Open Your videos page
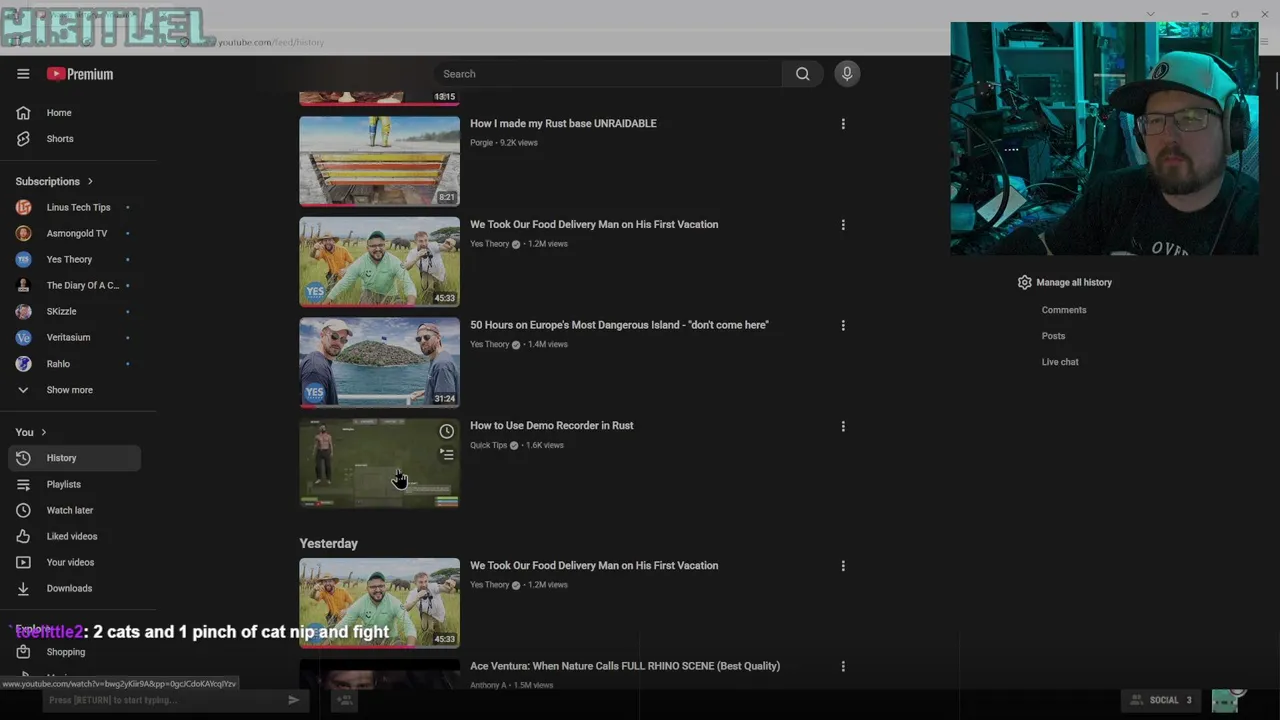 [75, 562]
